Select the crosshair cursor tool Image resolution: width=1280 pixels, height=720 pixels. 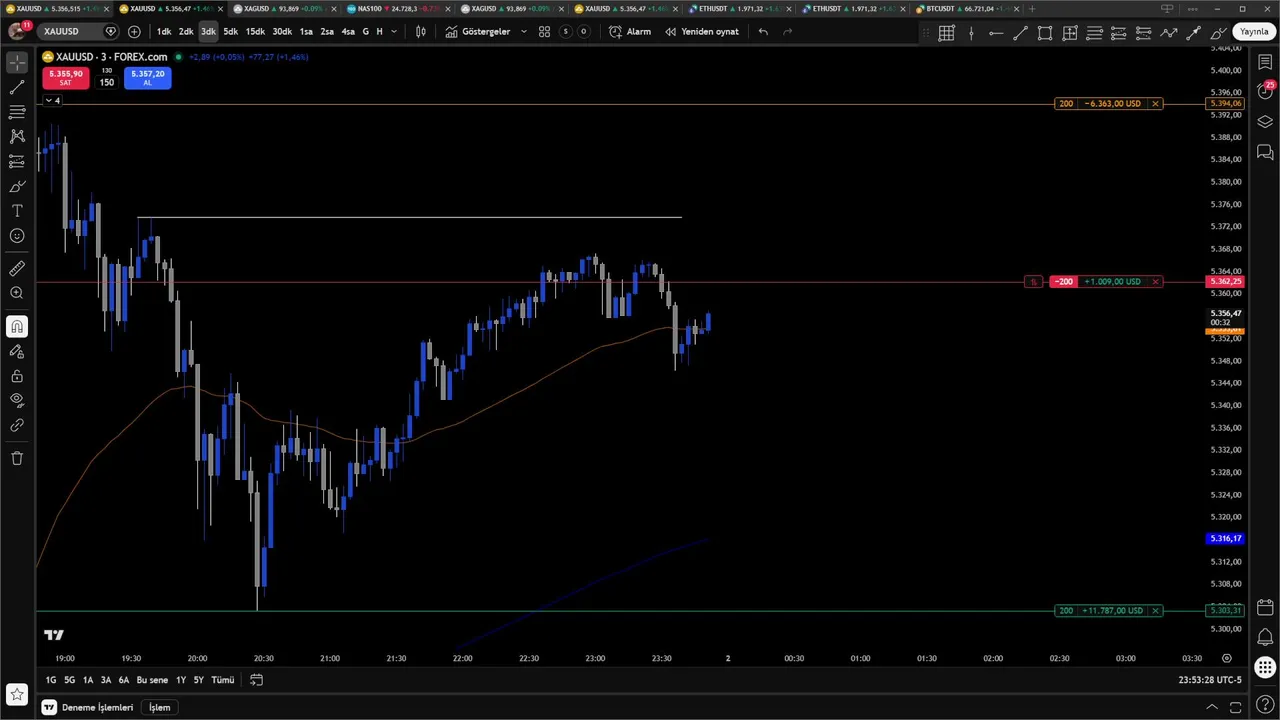17,63
